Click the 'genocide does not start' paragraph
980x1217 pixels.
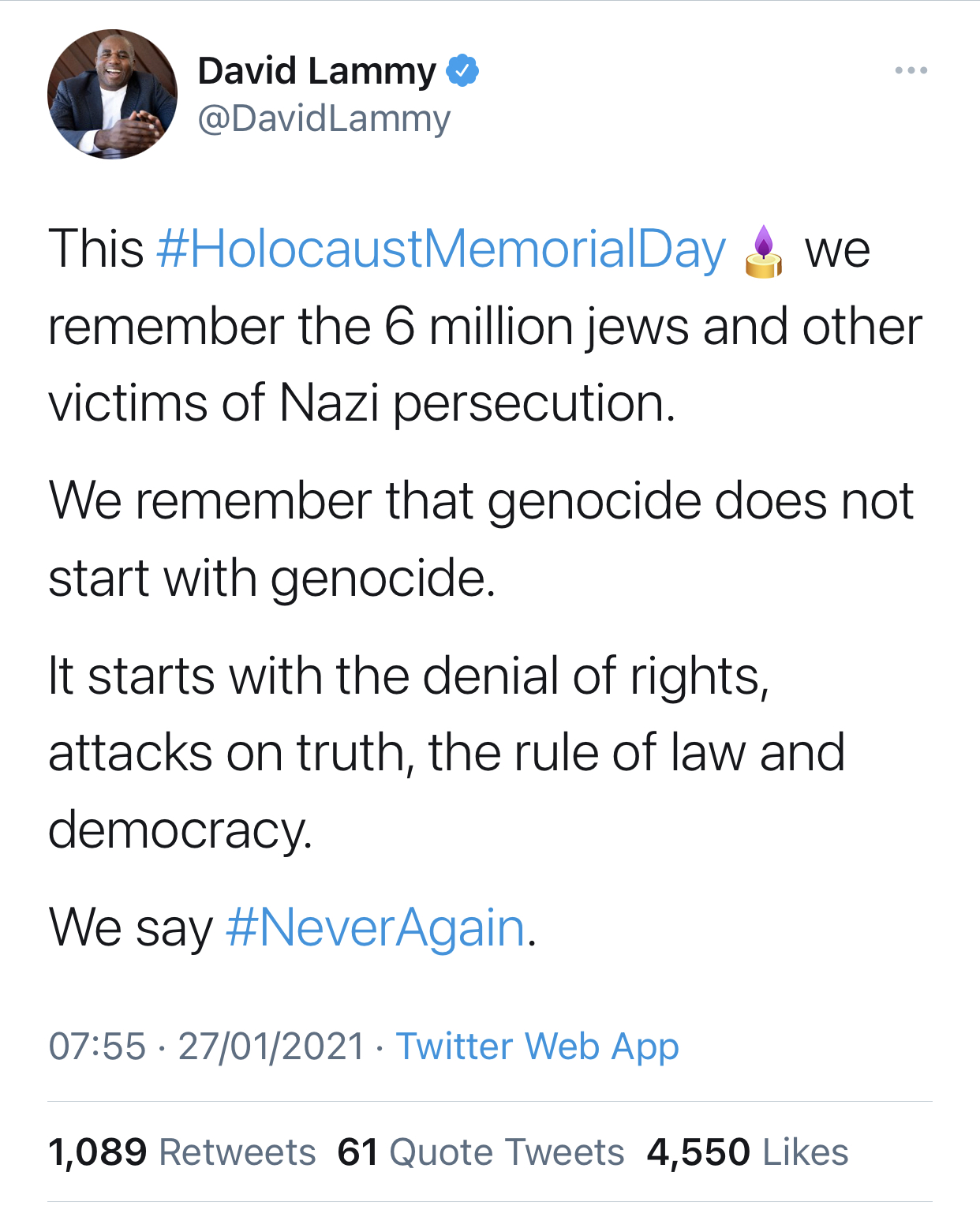pyautogui.click(x=481, y=540)
